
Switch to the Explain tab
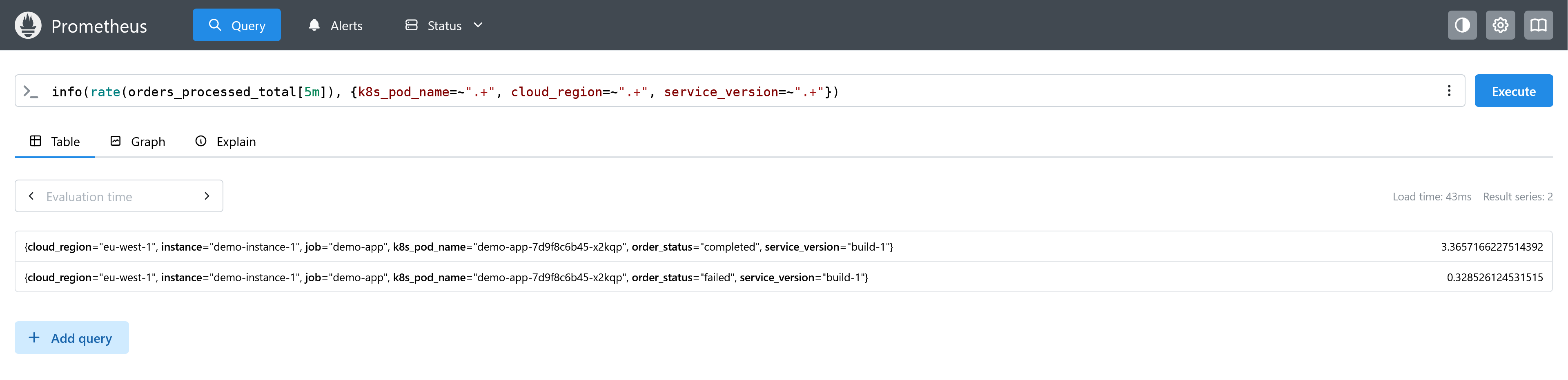click(226, 142)
